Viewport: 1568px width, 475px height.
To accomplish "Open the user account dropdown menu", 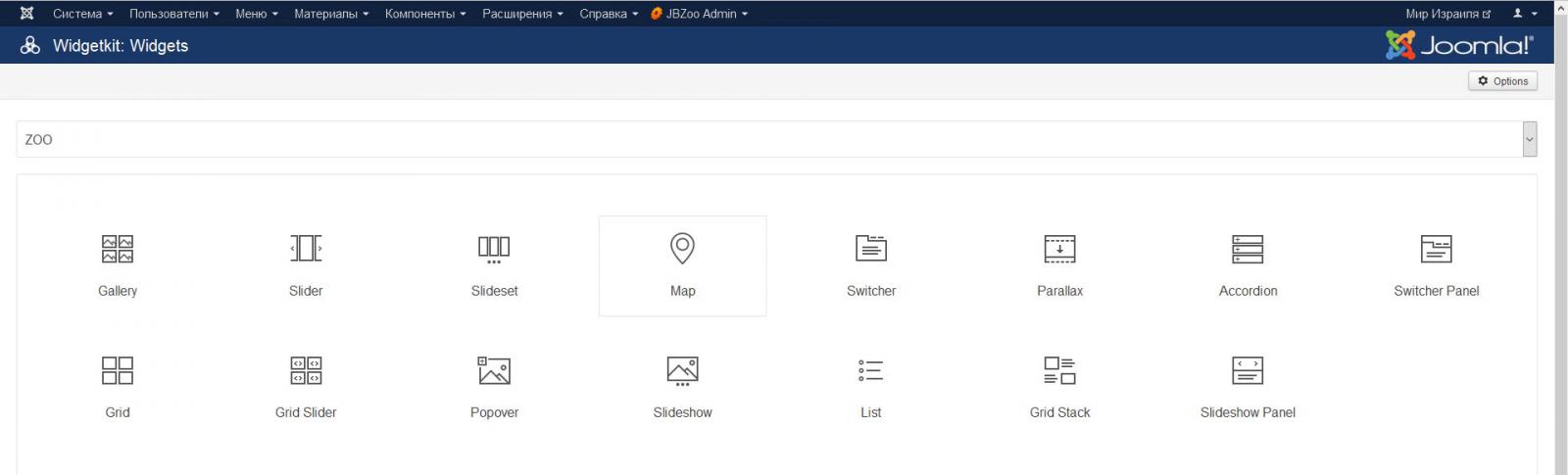I will point(1524,14).
